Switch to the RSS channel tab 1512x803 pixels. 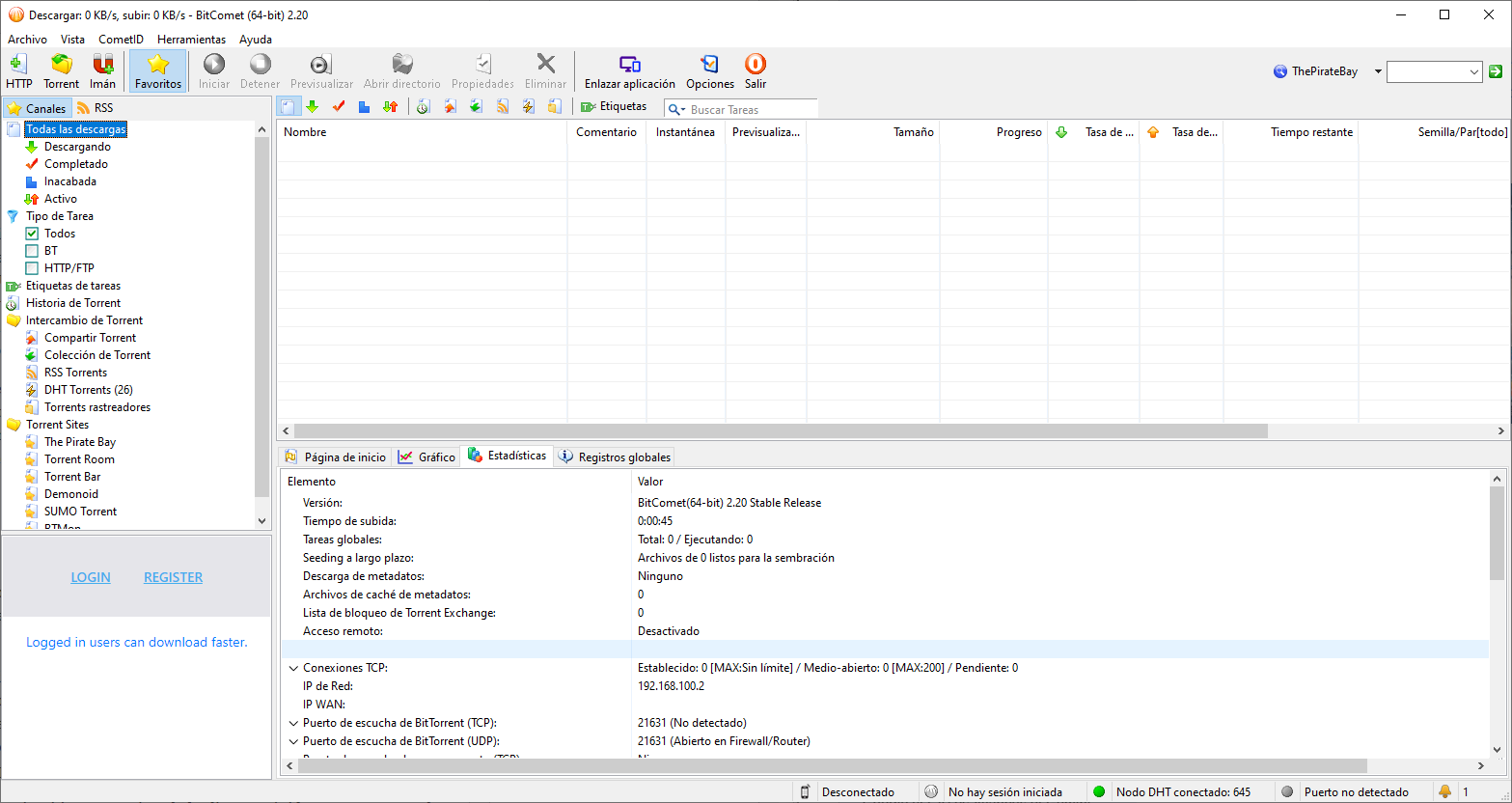[95, 108]
